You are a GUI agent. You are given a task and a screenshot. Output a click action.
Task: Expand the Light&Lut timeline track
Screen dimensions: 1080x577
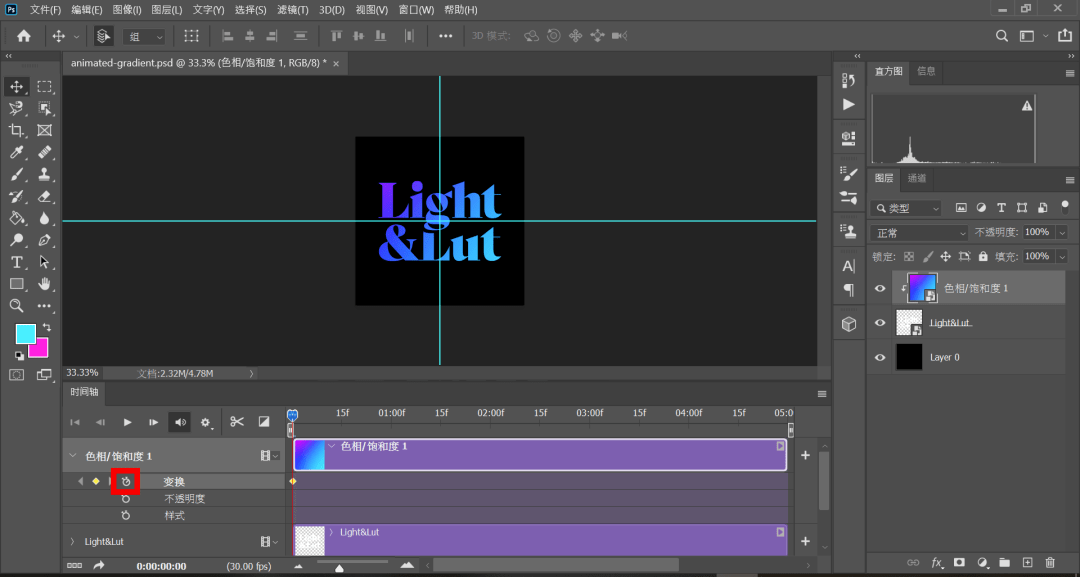pyautogui.click(x=72, y=542)
